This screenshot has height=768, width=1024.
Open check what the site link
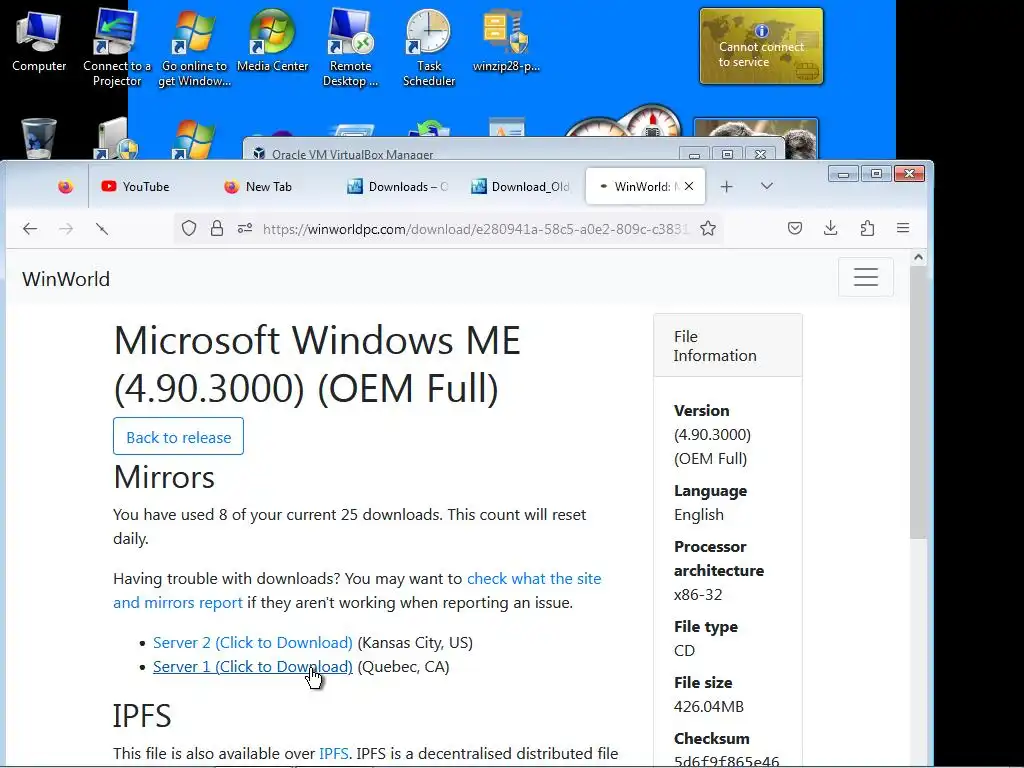tap(534, 579)
